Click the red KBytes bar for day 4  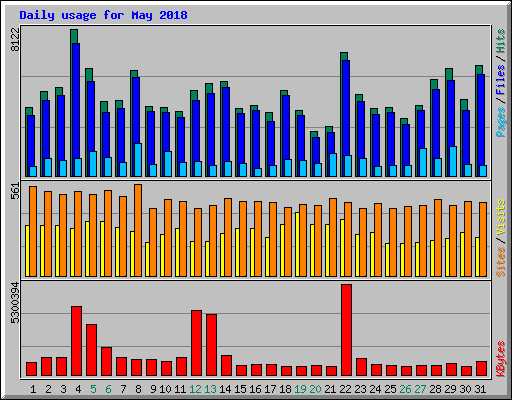76,341
